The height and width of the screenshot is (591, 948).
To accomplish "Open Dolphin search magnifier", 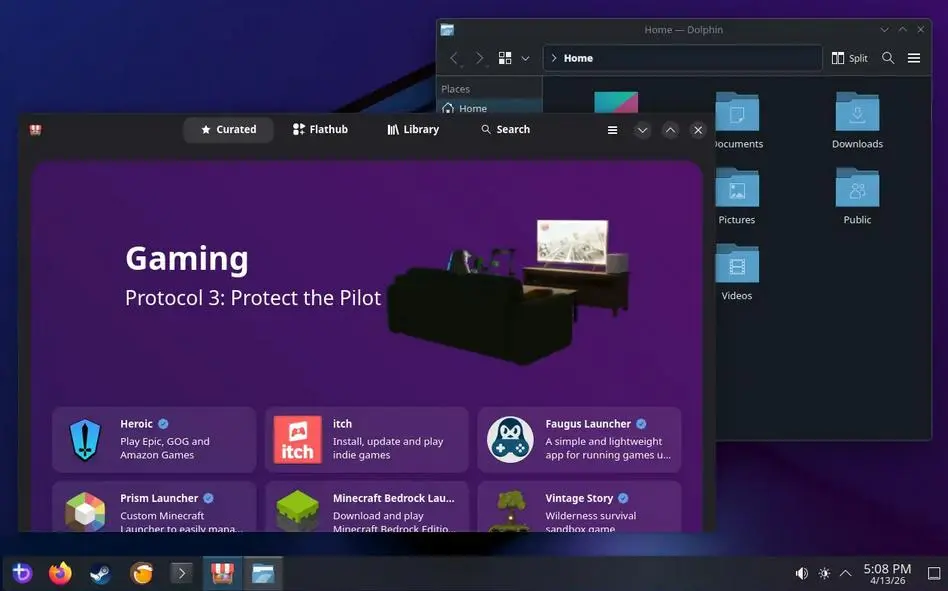I will click(x=888, y=58).
